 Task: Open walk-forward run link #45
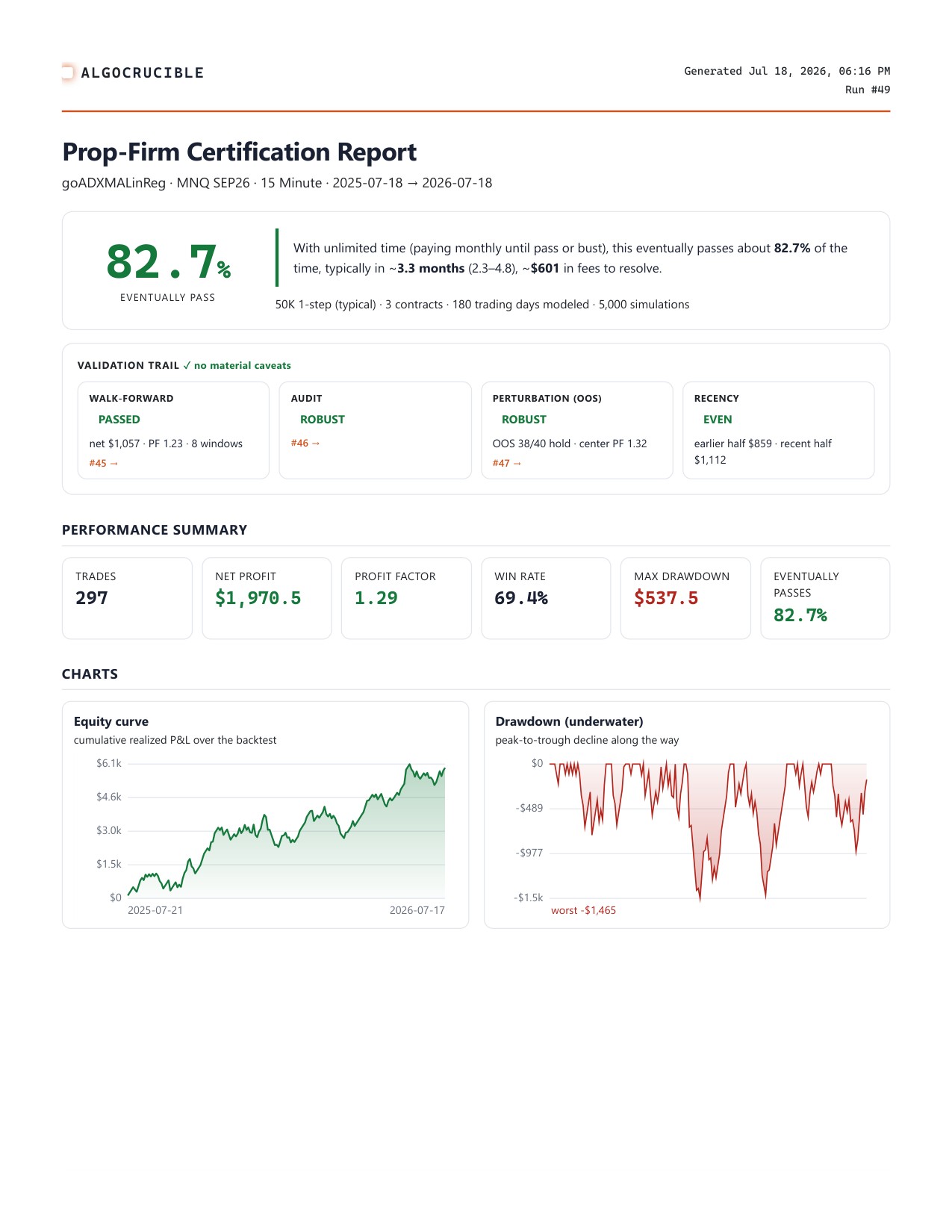(104, 463)
